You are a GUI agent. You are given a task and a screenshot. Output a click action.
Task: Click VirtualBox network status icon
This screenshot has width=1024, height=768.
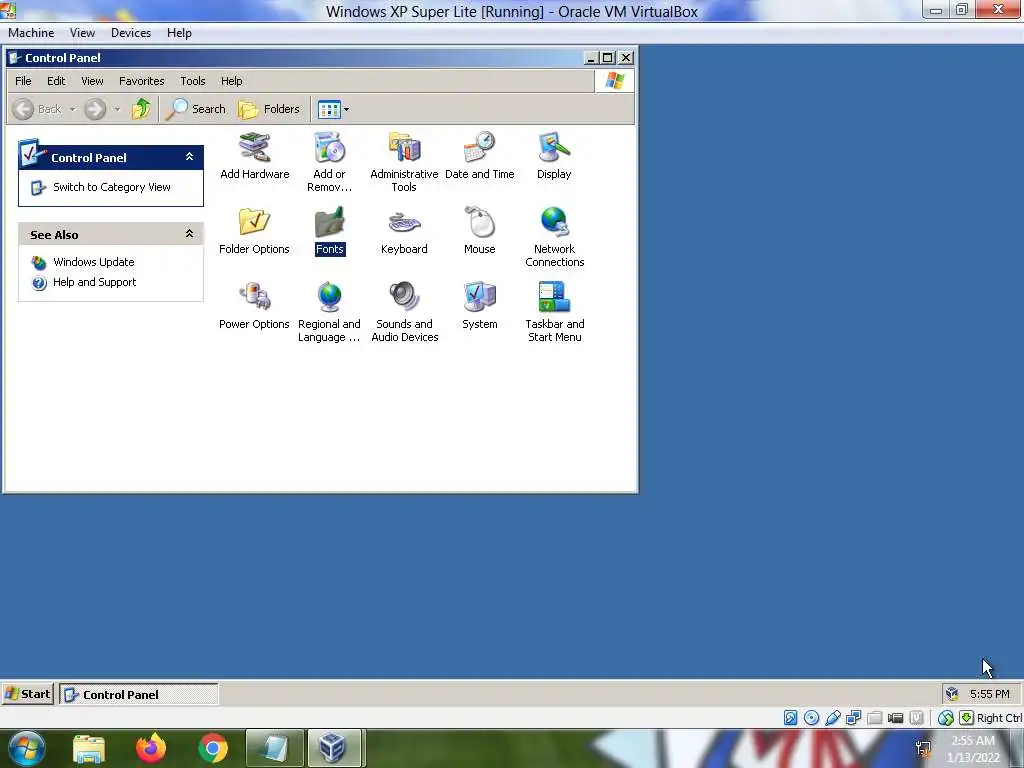(854, 718)
